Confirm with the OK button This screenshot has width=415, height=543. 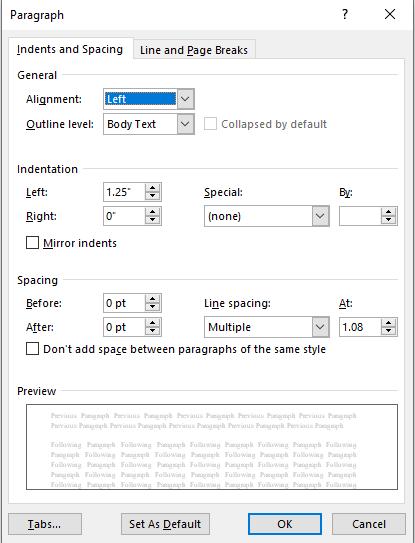point(285,524)
